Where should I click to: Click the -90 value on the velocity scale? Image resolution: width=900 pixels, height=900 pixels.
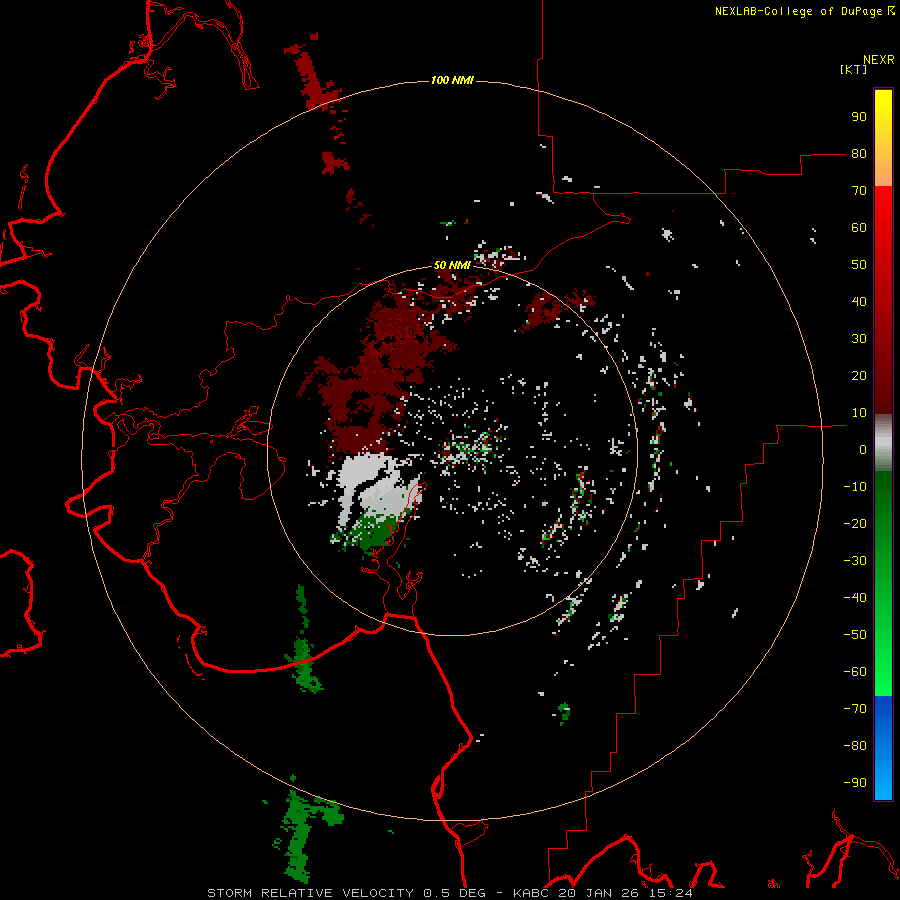tap(855, 783)
